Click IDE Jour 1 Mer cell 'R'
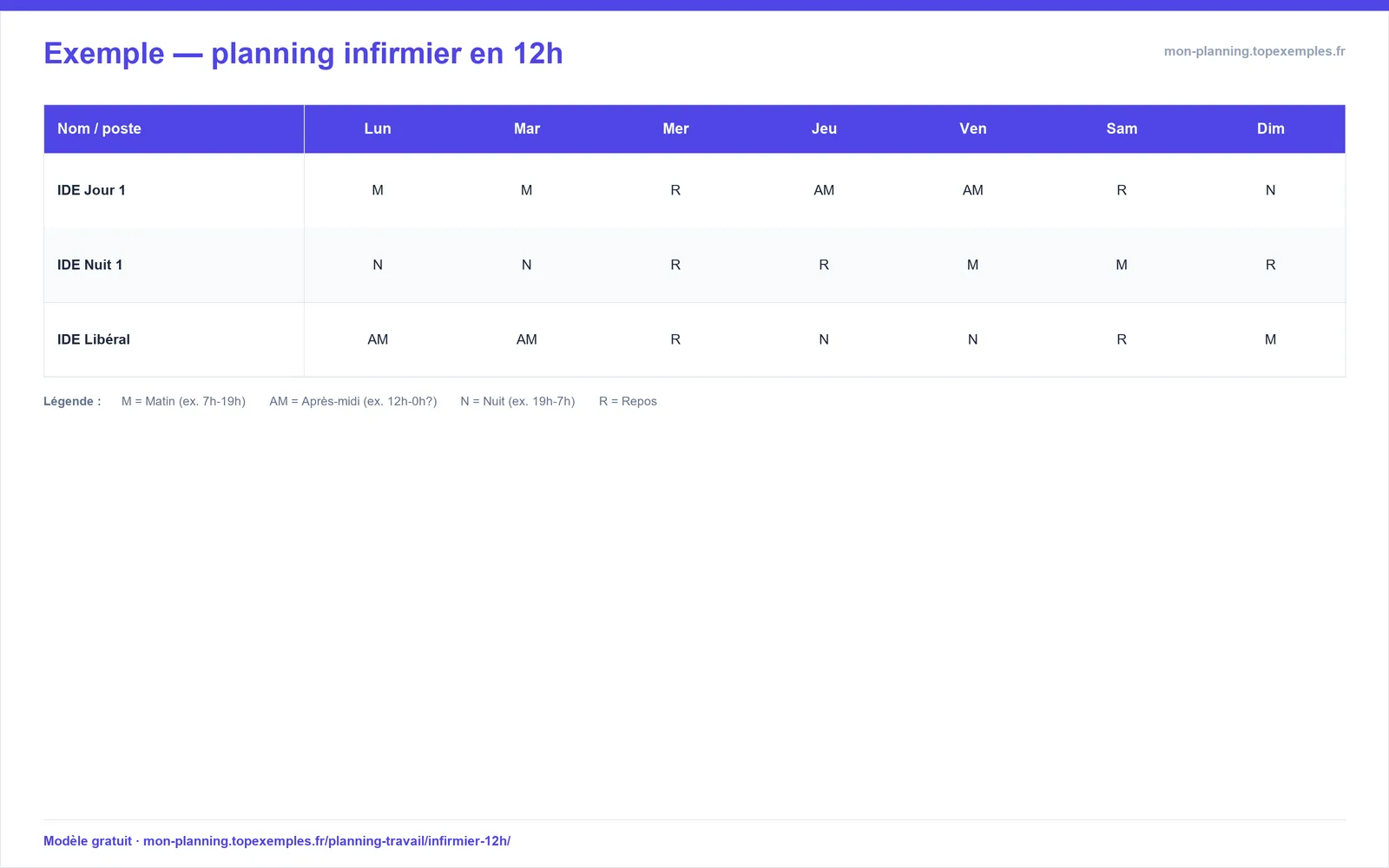The width and height of the screenshot is (1389, 868). 675,190
